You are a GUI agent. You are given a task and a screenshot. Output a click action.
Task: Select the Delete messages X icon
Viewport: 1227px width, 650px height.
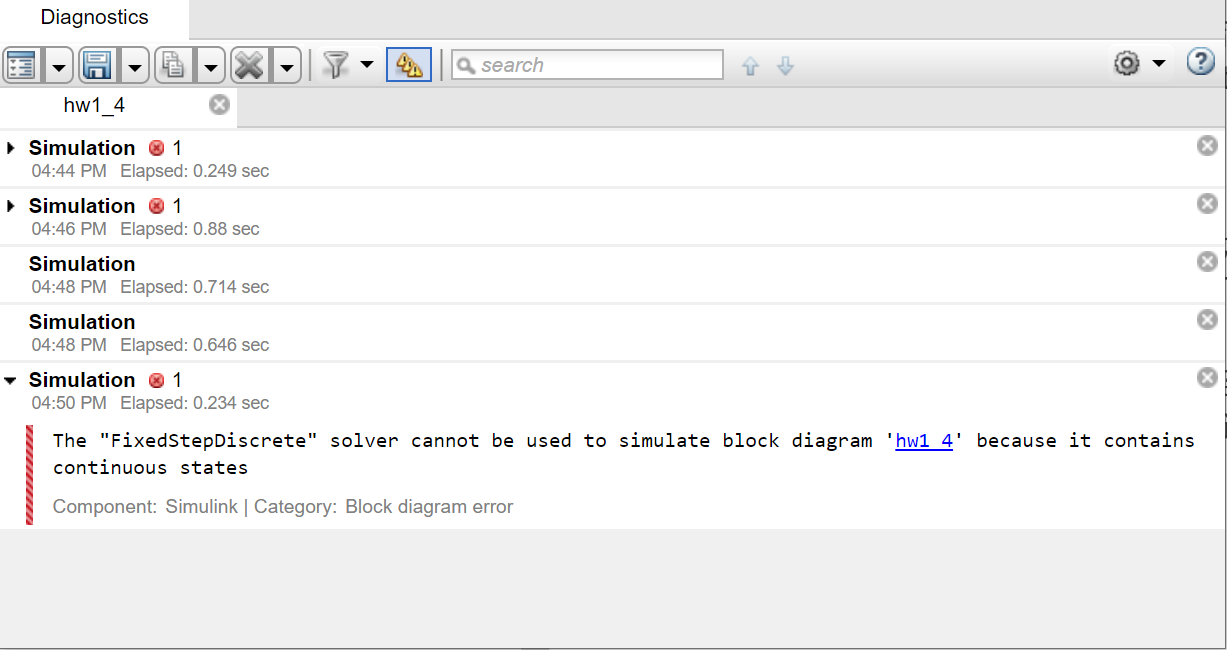point(249,63)
